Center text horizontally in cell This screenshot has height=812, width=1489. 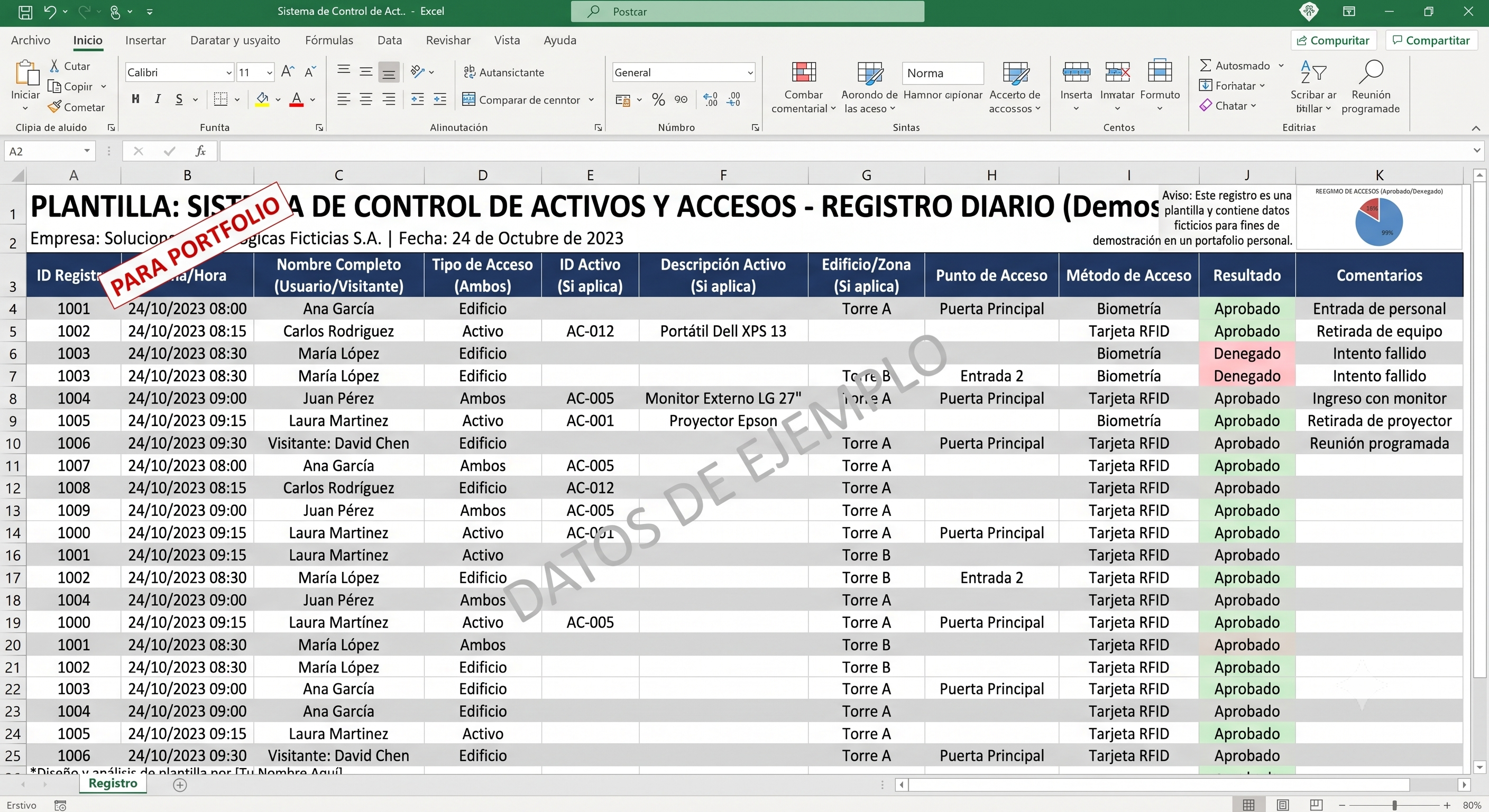366,99
